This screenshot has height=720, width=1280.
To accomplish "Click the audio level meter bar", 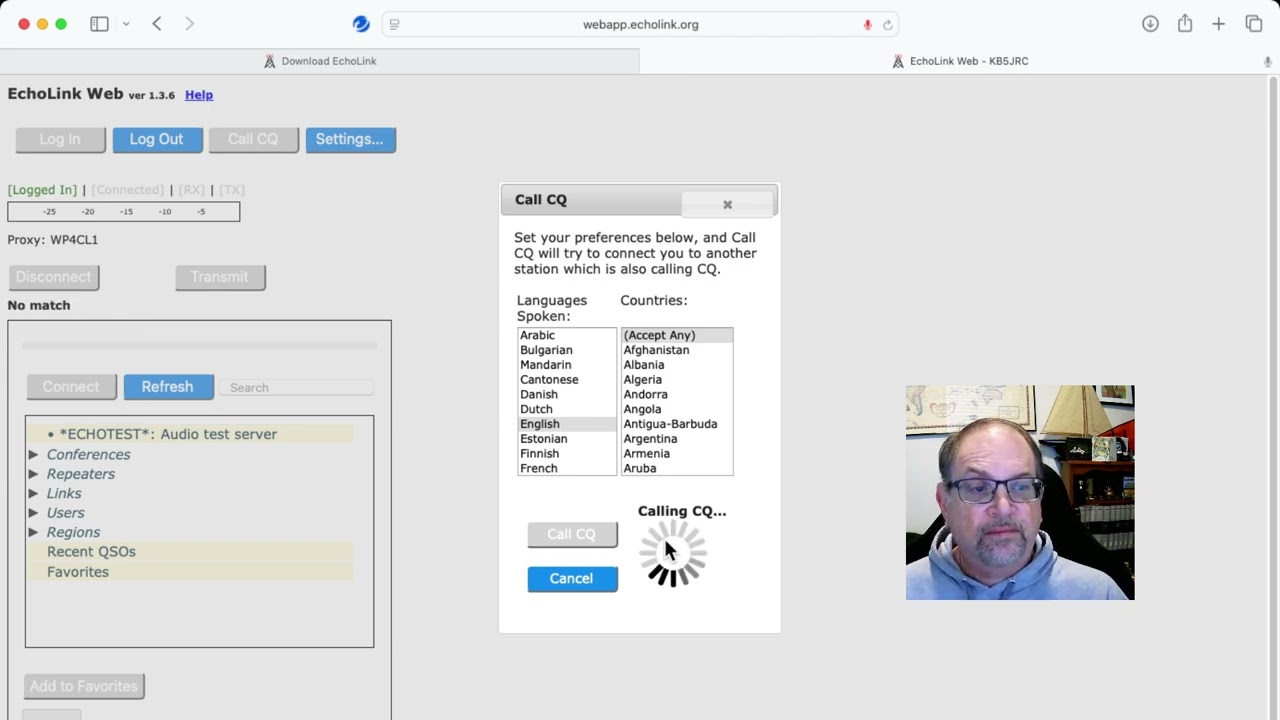I will (124, 211).
